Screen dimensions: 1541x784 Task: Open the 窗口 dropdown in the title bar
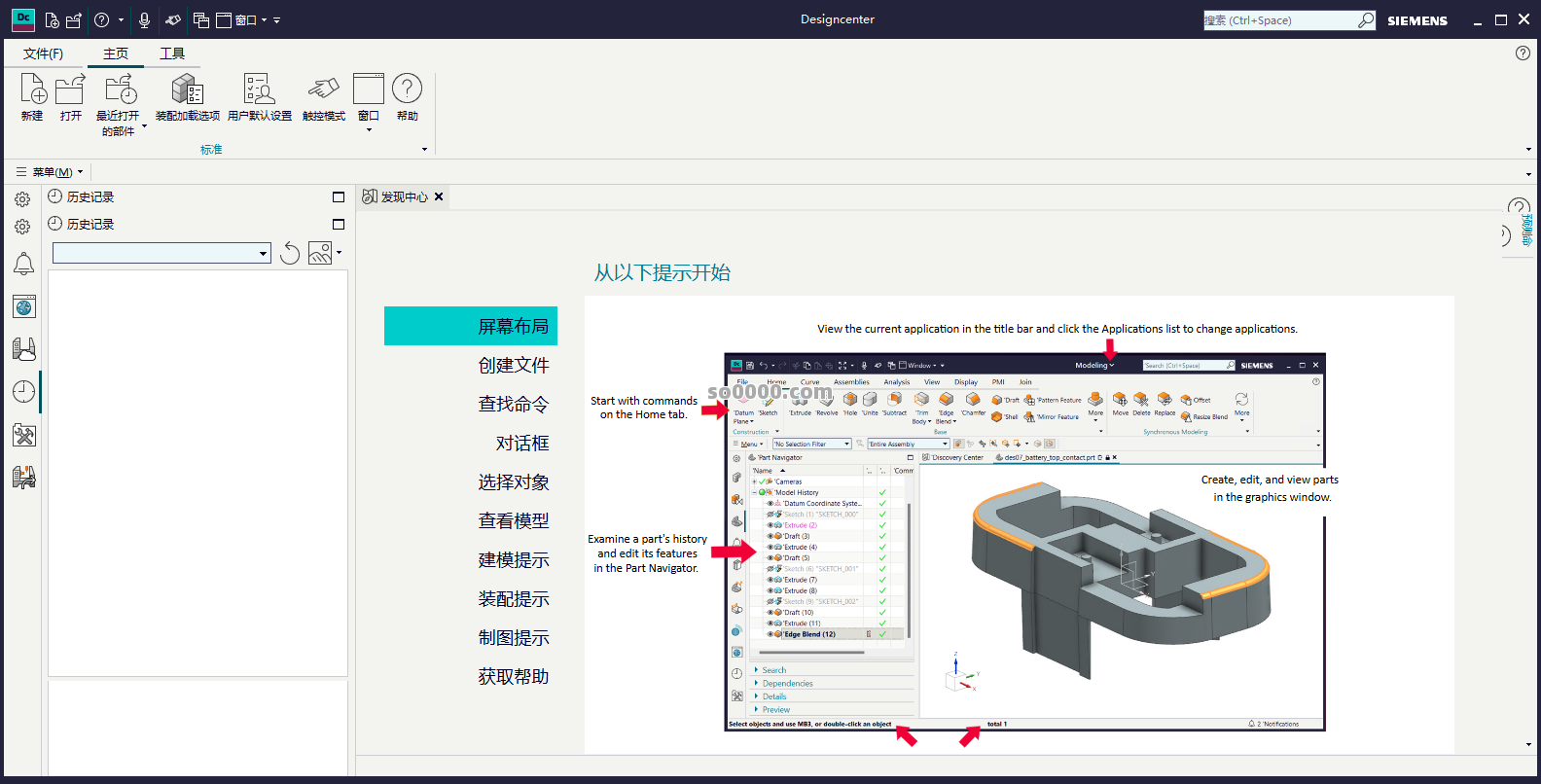pos(241,19)
